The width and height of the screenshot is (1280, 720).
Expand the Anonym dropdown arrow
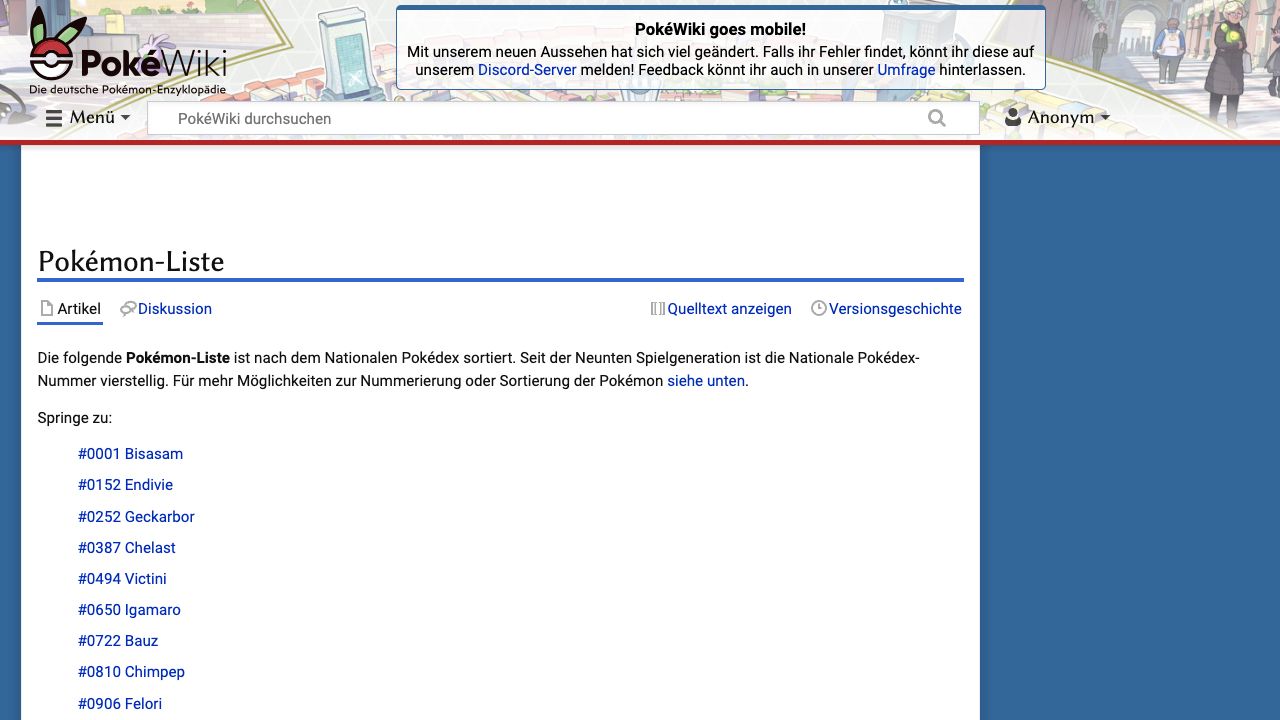tap(1105, 118)
